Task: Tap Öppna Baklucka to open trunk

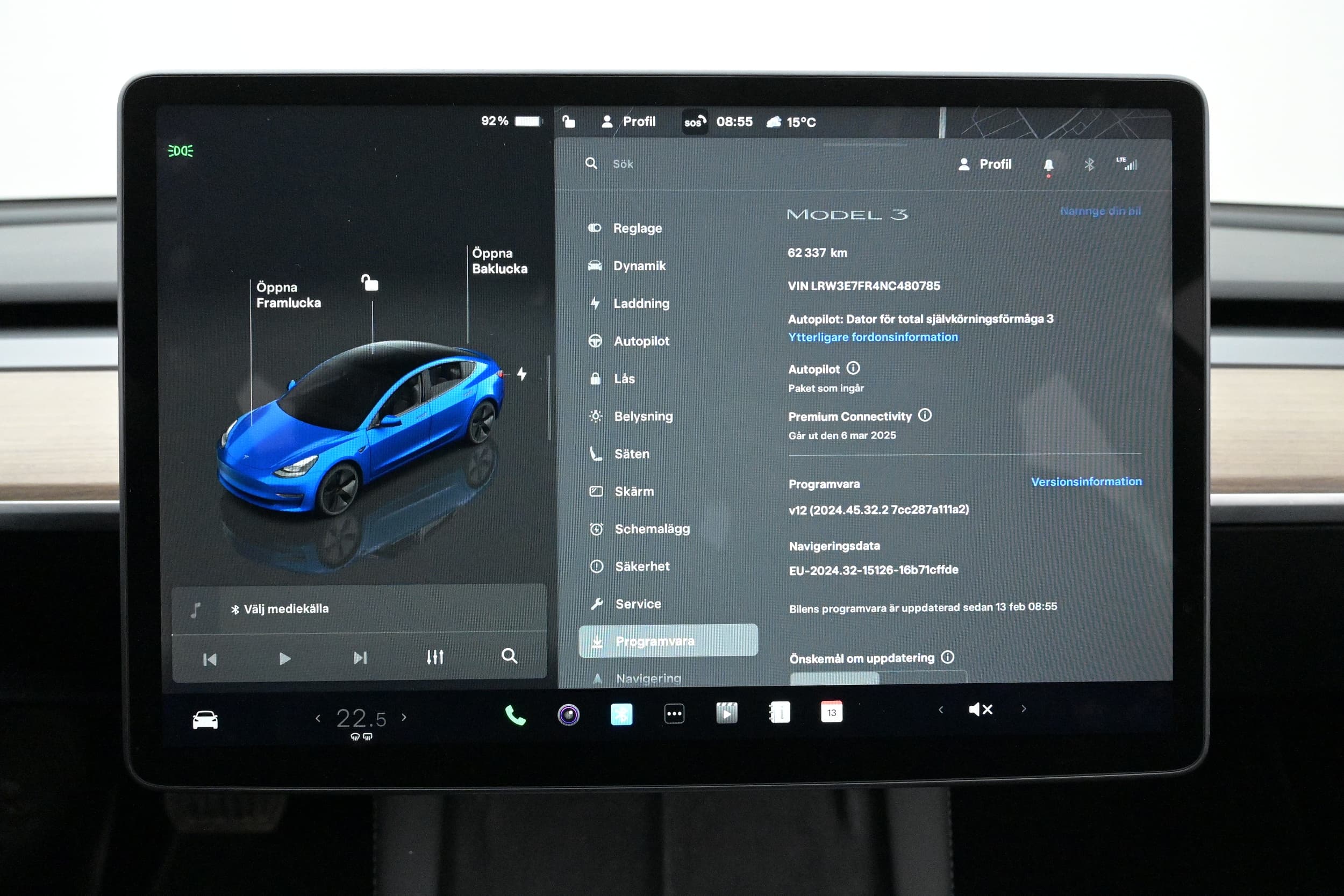Action: pos(499,261)
